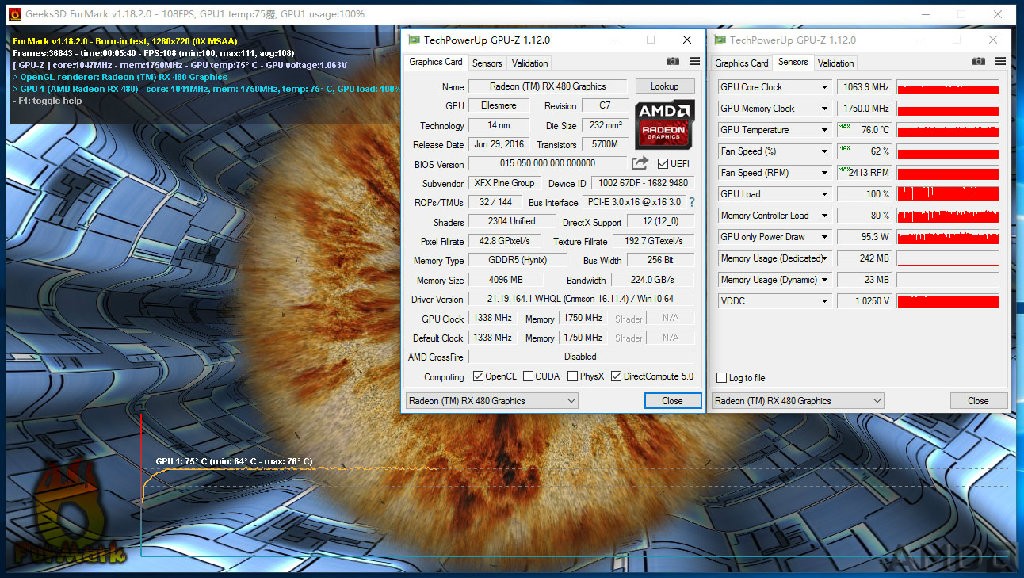Image resolution: width=1024 pixels, height=578 pixels.
Task: Click the FurMark GPU 1 temperature graph label
Action: click(x=234, y=462)
